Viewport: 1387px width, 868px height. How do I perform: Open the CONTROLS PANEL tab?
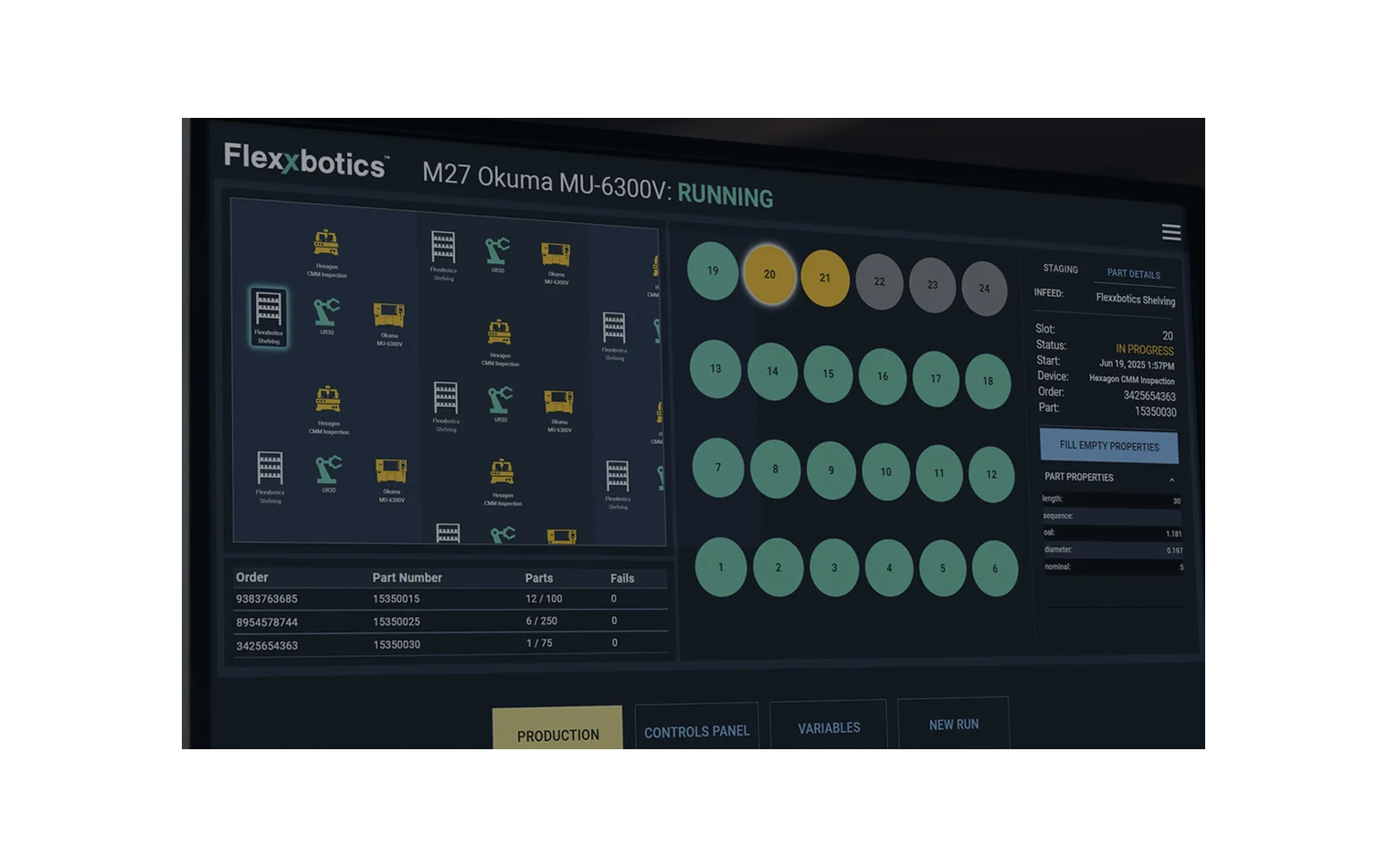697,727
